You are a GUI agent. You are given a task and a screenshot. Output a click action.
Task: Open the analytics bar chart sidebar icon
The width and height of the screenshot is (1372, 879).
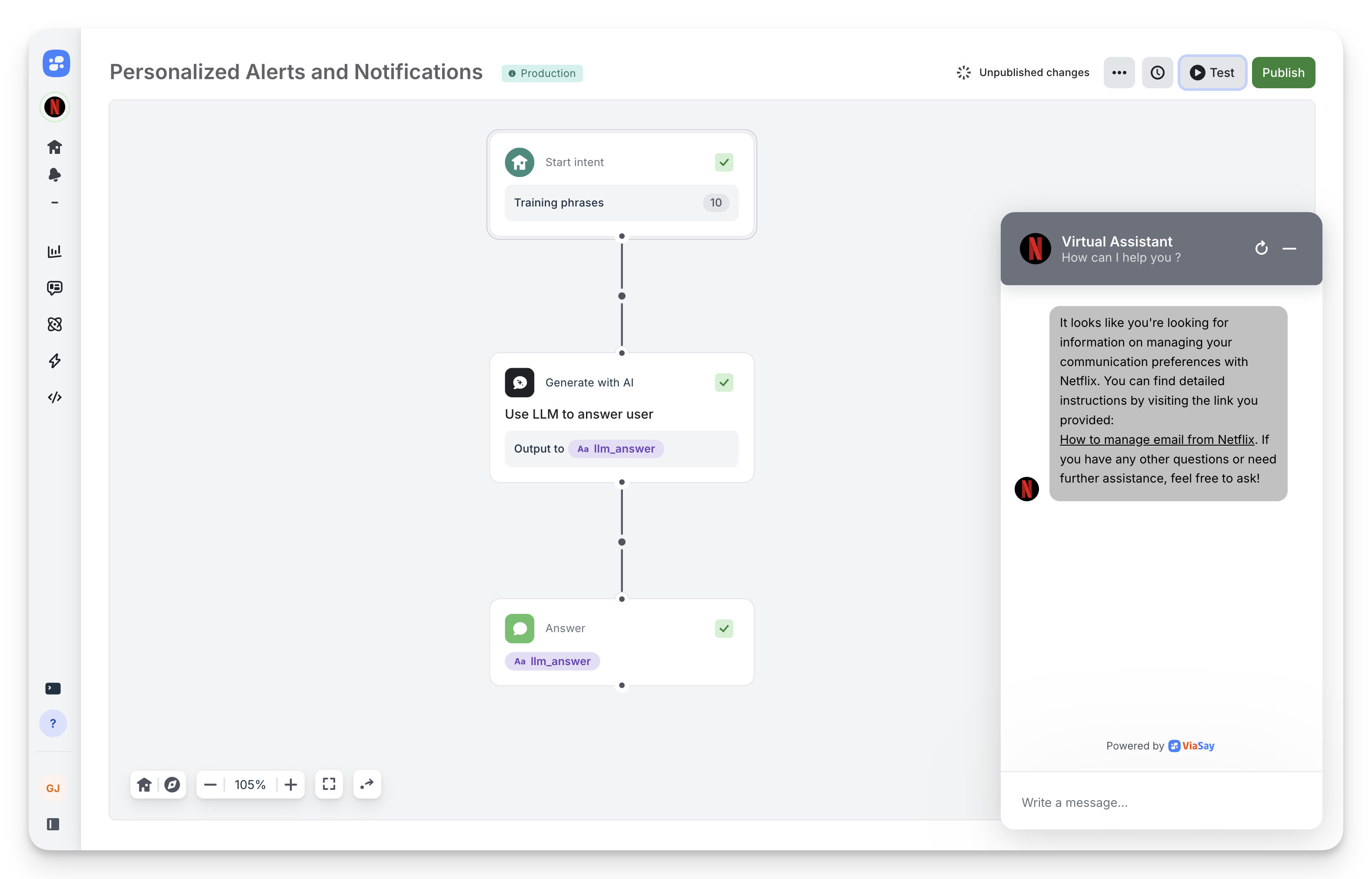point(54,251)
